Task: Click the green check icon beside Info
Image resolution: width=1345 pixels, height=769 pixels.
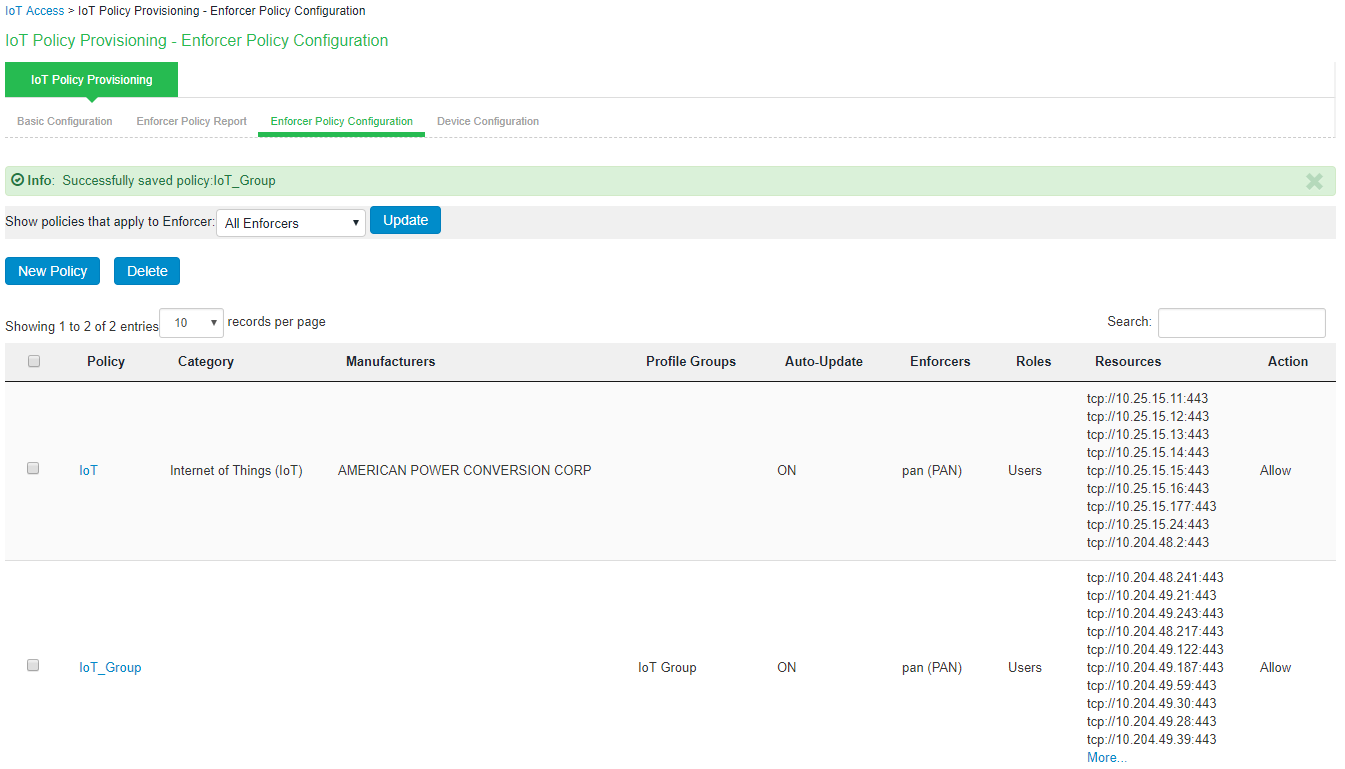Action: tap(17, 181)
